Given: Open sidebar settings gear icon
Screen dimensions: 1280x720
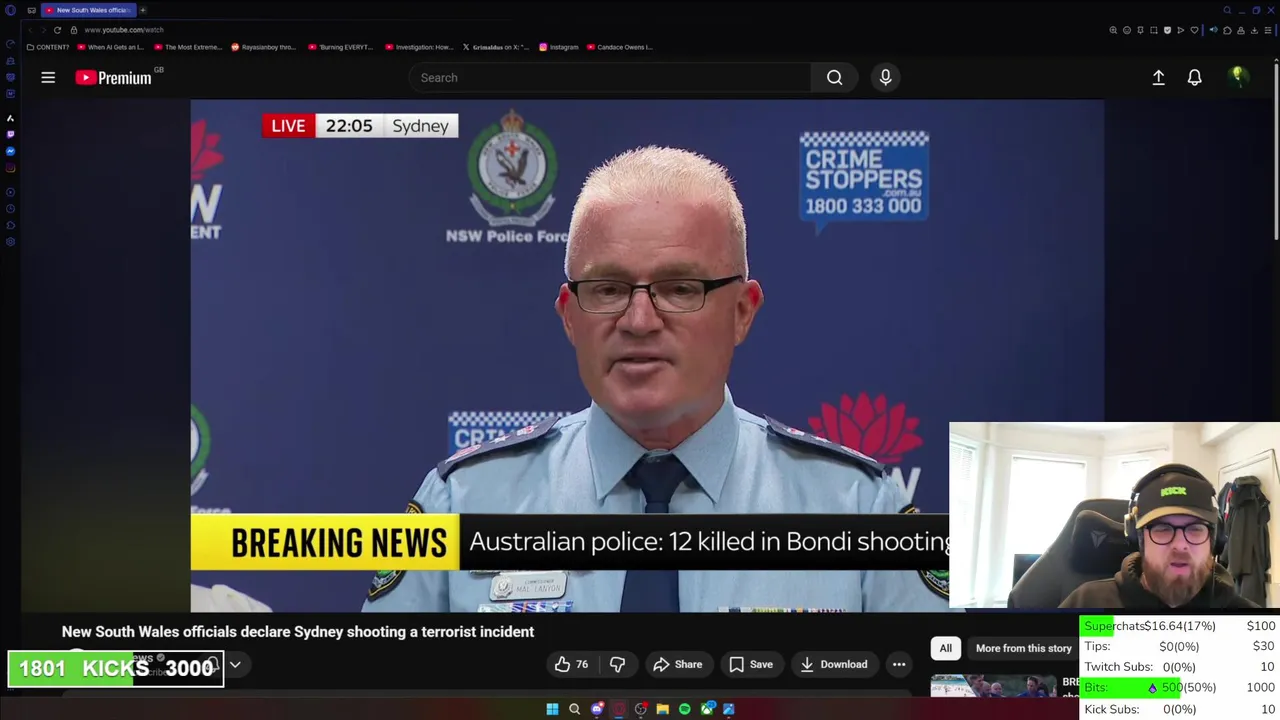Looking at the screenshot, I should (10, 241).
